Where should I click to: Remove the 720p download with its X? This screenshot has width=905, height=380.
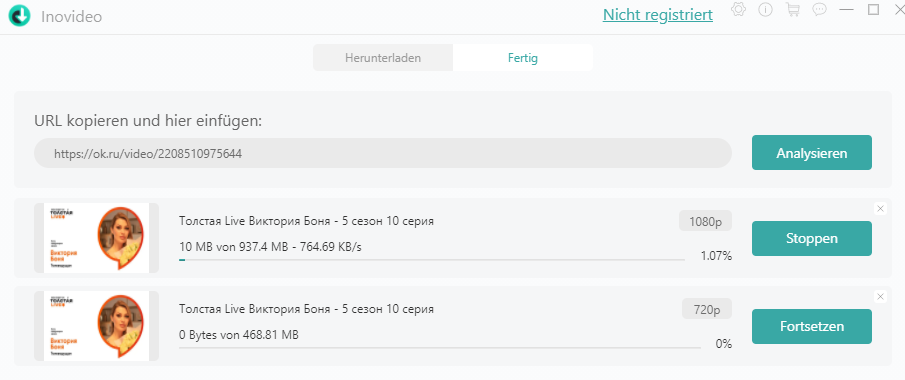click(880, 297)
